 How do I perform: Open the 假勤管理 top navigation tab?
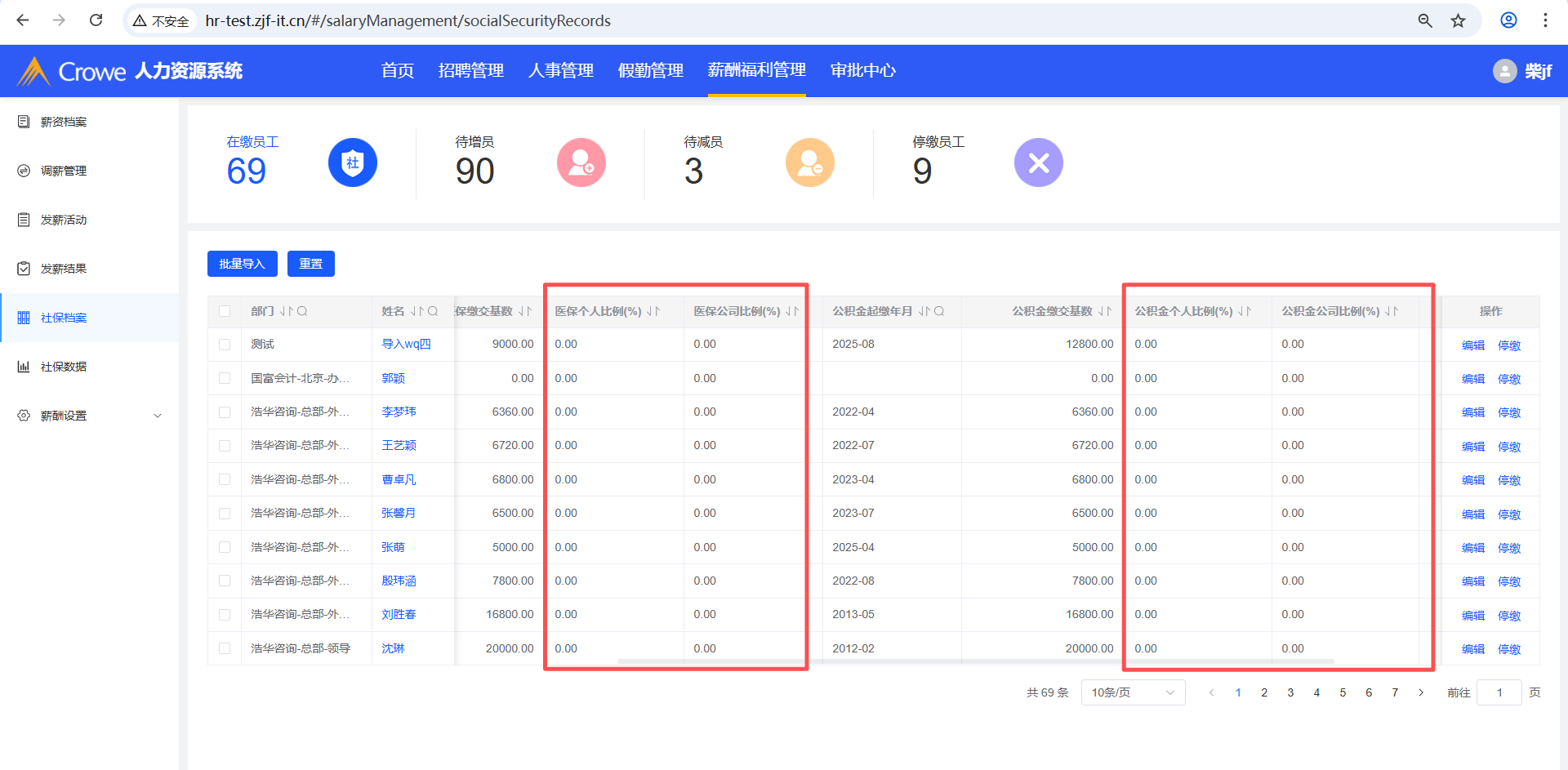pos(650,71)
